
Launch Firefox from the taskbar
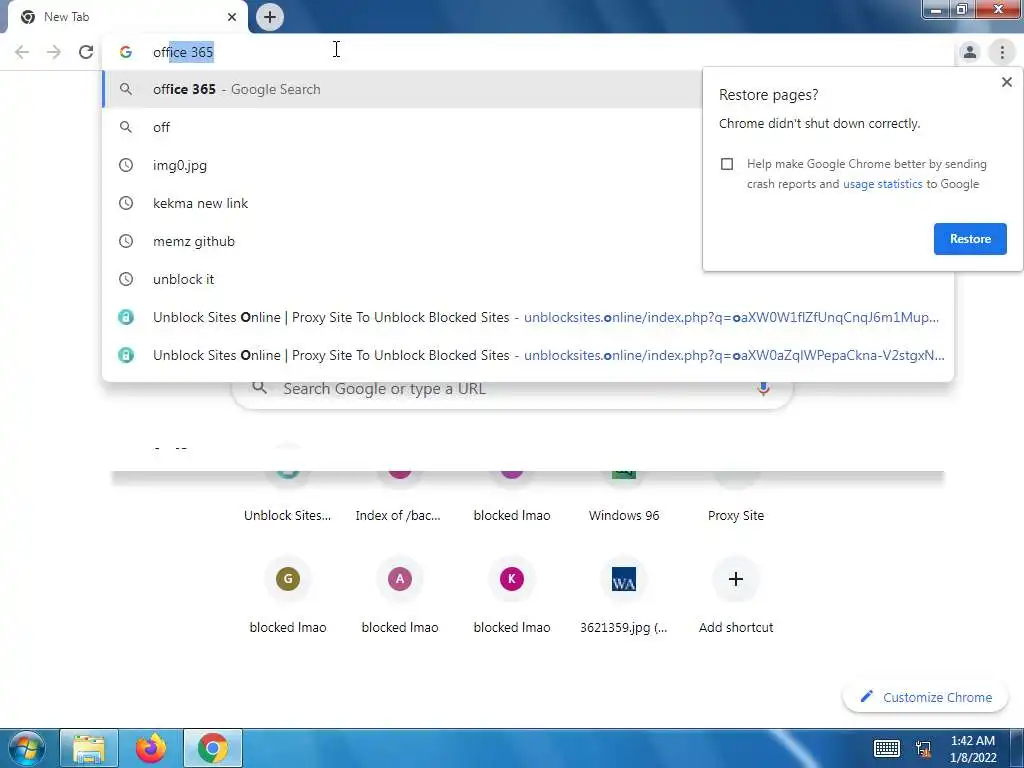tap(151, 748)
